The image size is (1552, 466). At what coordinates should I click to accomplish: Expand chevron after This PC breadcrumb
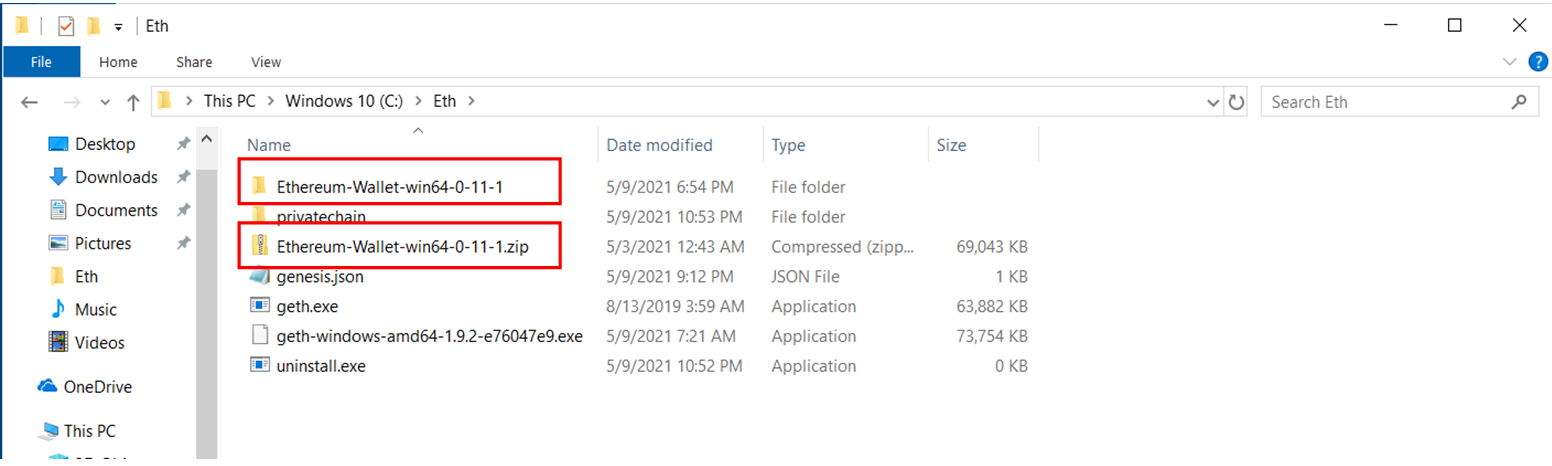273,101
